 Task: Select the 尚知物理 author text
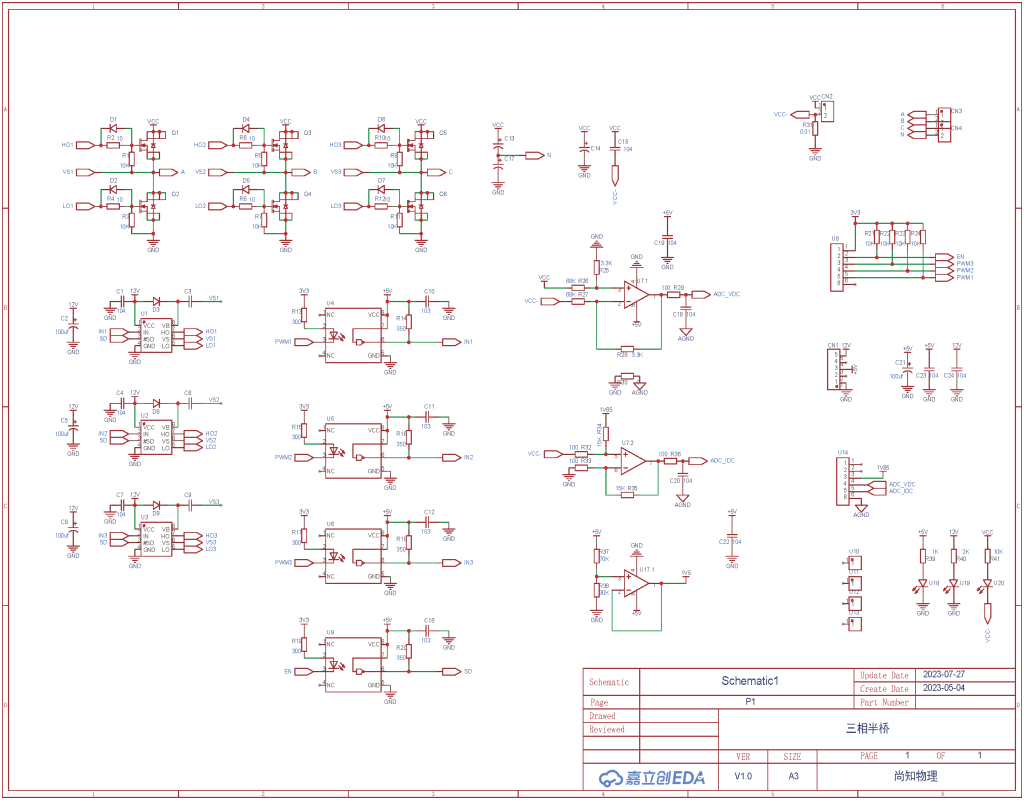pos(916,776)
